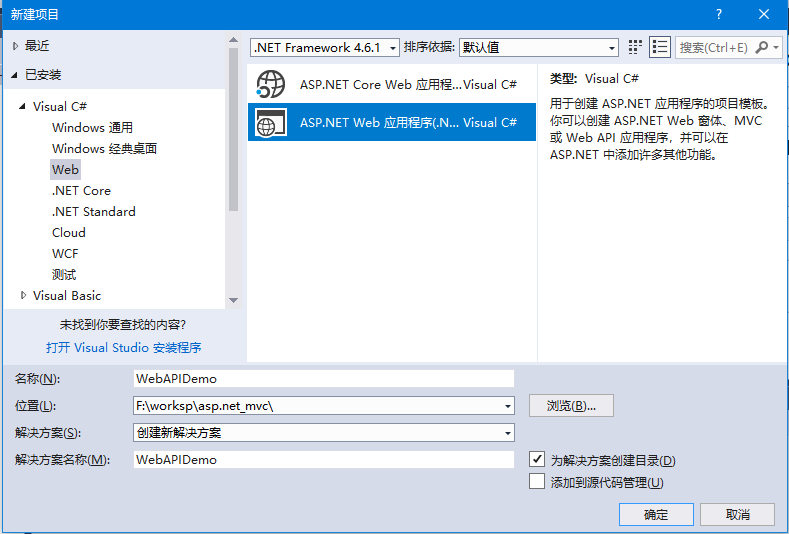Switch to small icons grid view
This screenshot has height=534, width=789.
click(x=635, y=47)
